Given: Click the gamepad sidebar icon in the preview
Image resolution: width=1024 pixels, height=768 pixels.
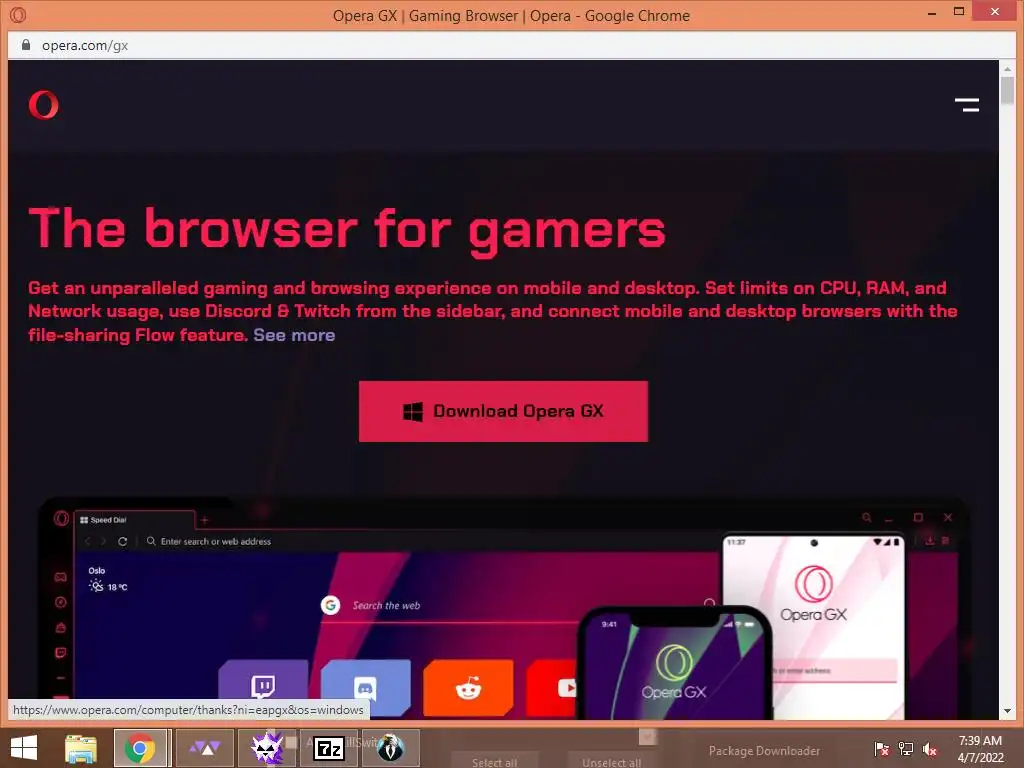Looking at the screenshot, I should pyautogui.click(x=61, y=577).
